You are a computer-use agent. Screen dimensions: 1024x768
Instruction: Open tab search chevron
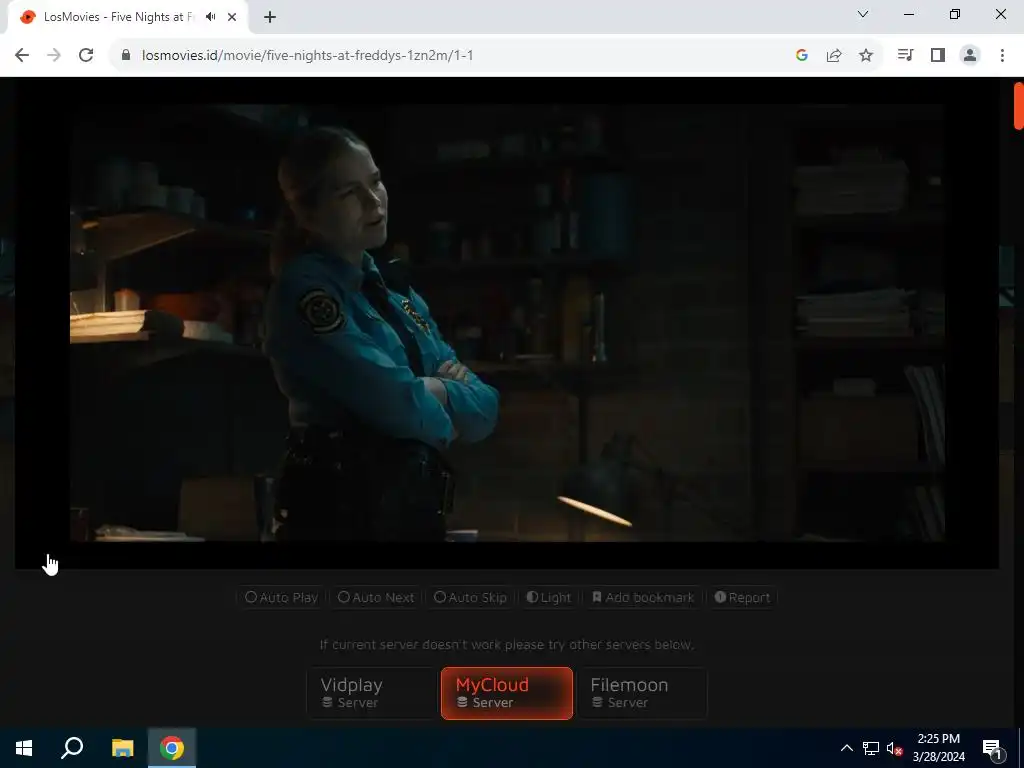pos(863,14)
